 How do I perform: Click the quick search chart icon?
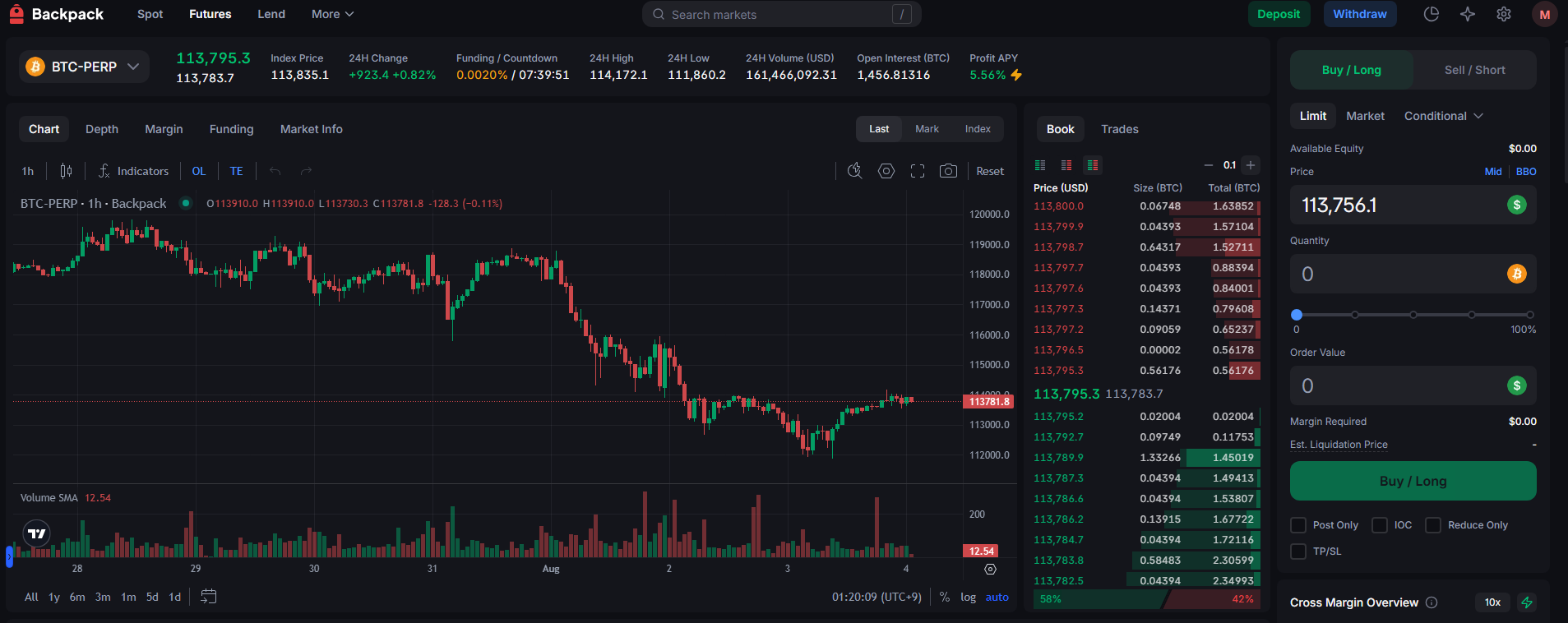[855, 171]
